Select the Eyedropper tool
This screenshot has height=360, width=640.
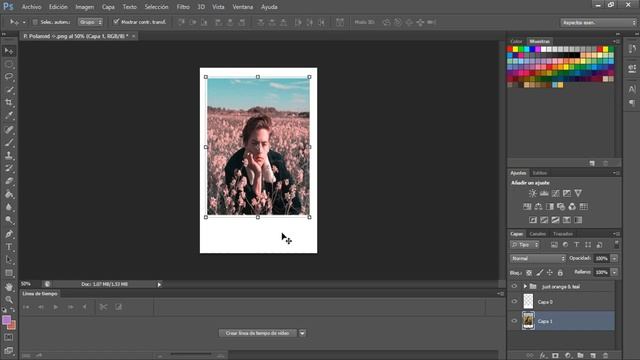9,116
